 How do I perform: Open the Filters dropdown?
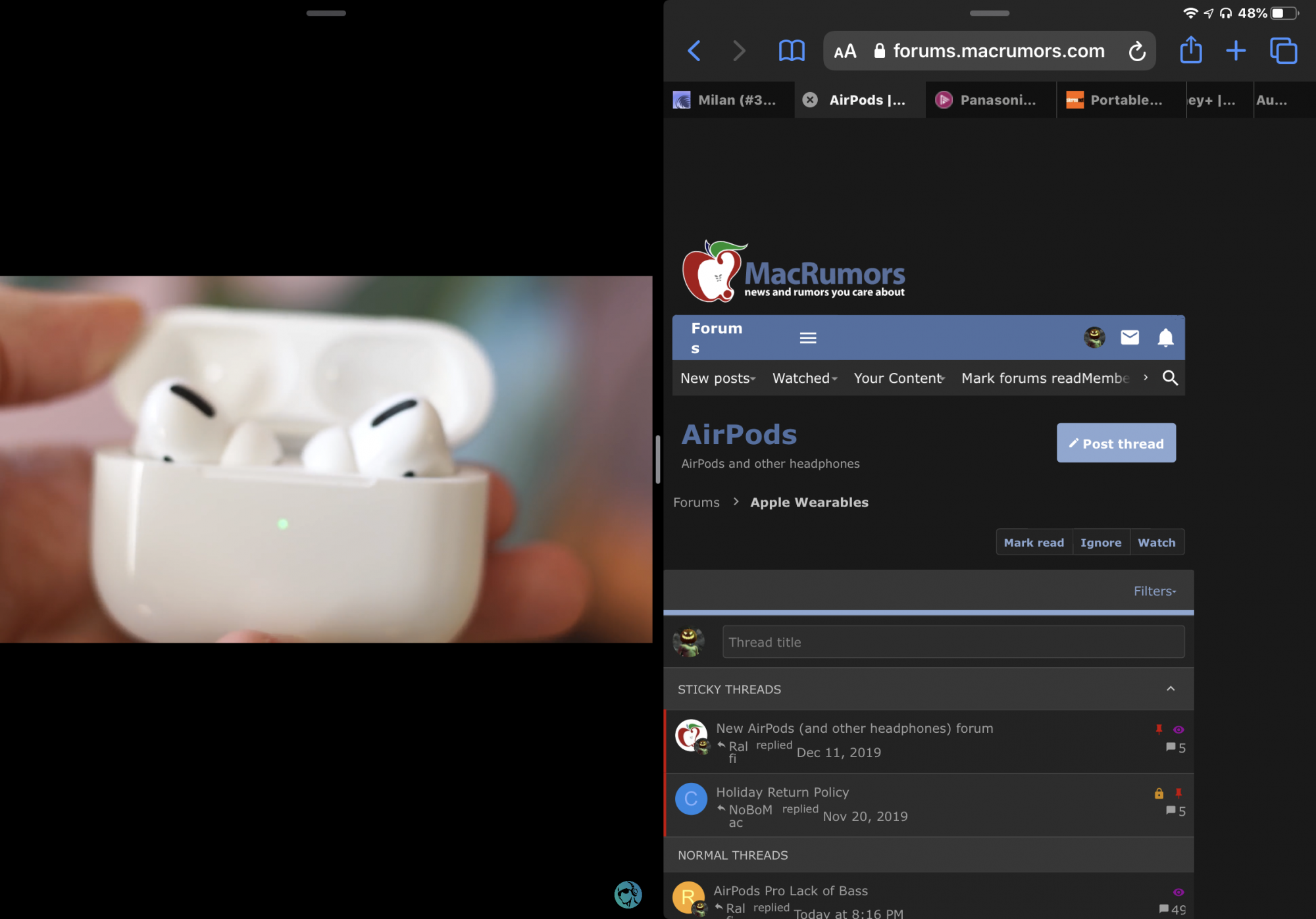tap(1155, 591)
